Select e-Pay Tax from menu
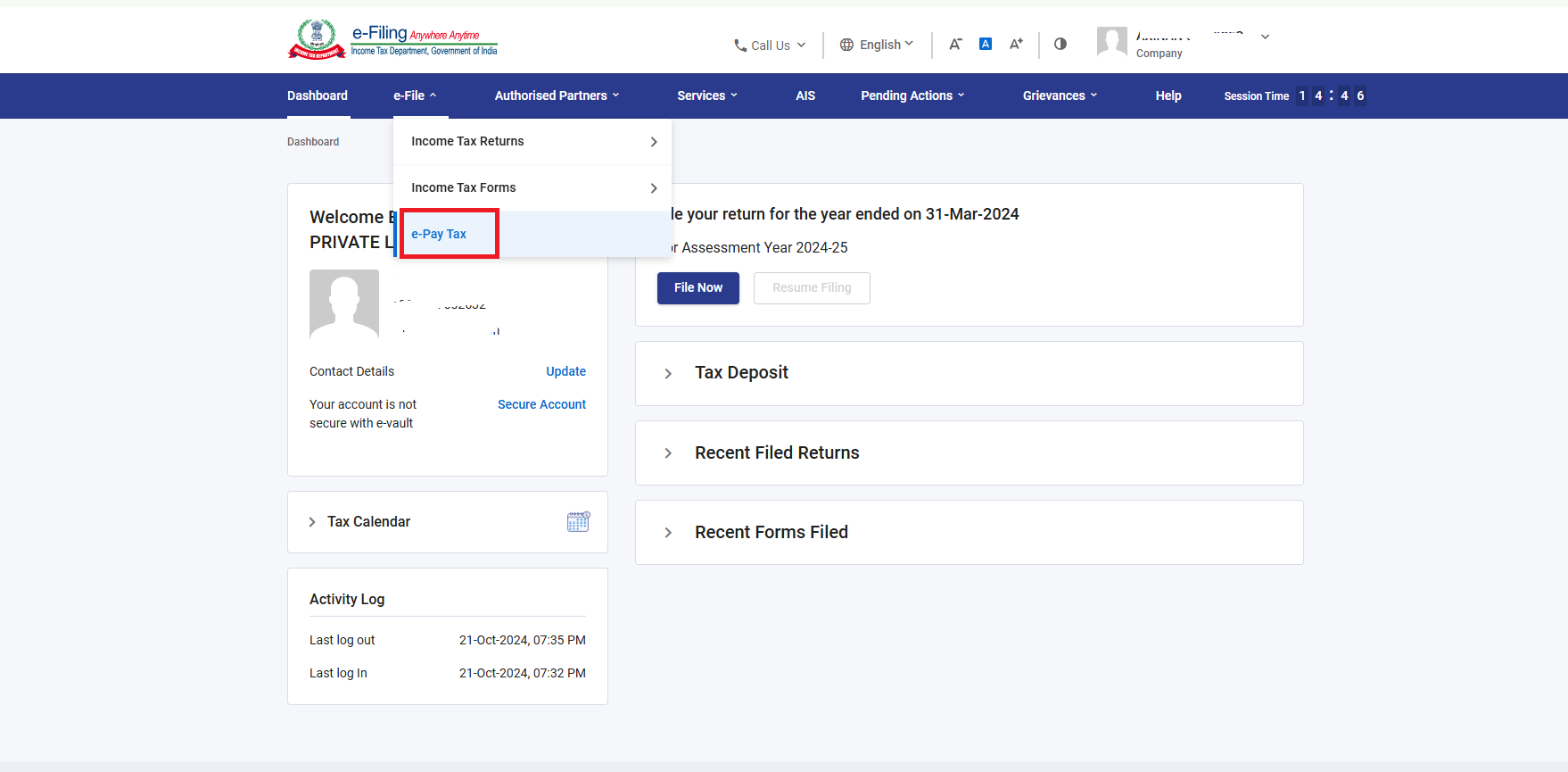The image size is (1568, 772). tap(532, 235)
